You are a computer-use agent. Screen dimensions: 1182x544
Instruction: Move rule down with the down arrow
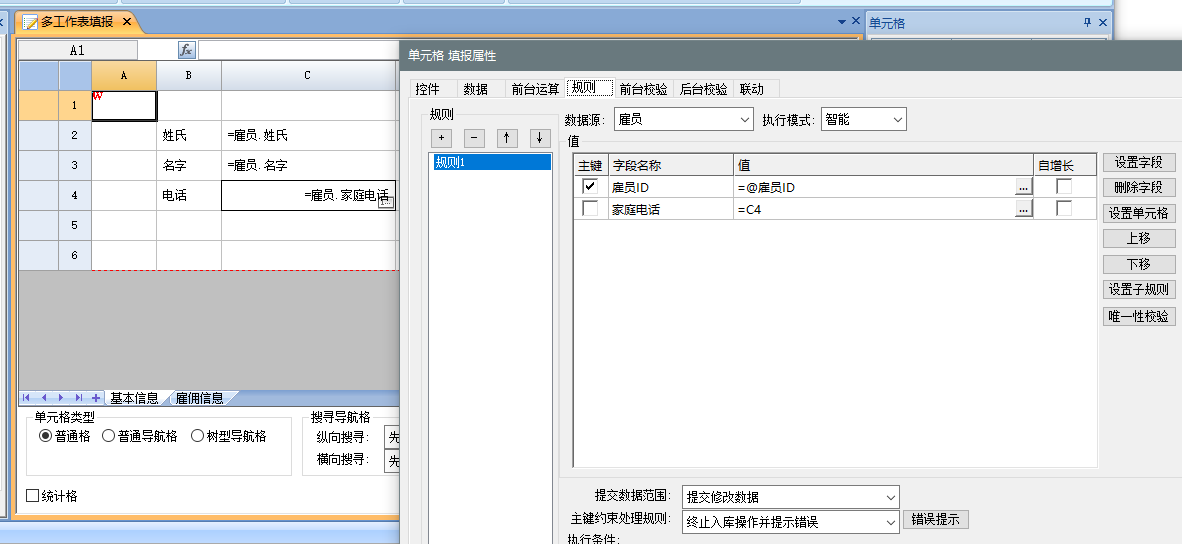[x=540, y=138]
